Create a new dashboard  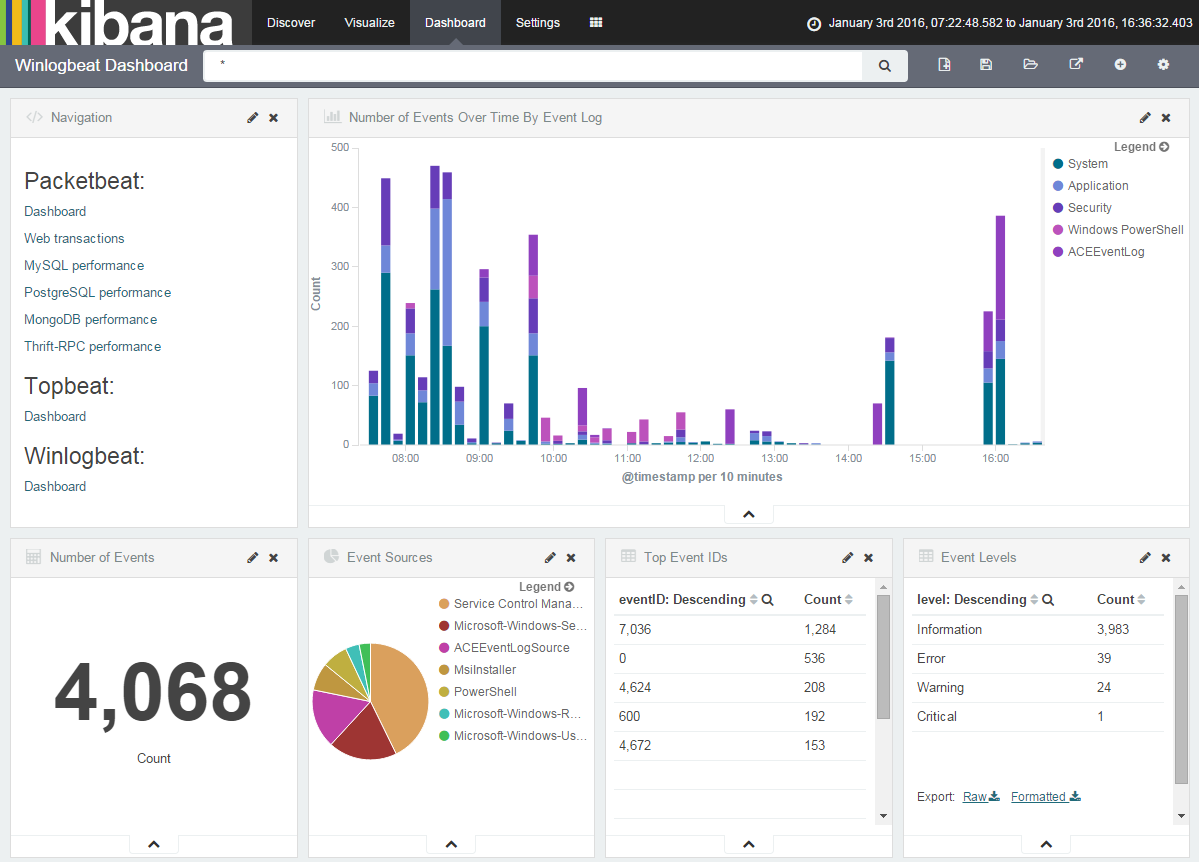coord(944,64)
